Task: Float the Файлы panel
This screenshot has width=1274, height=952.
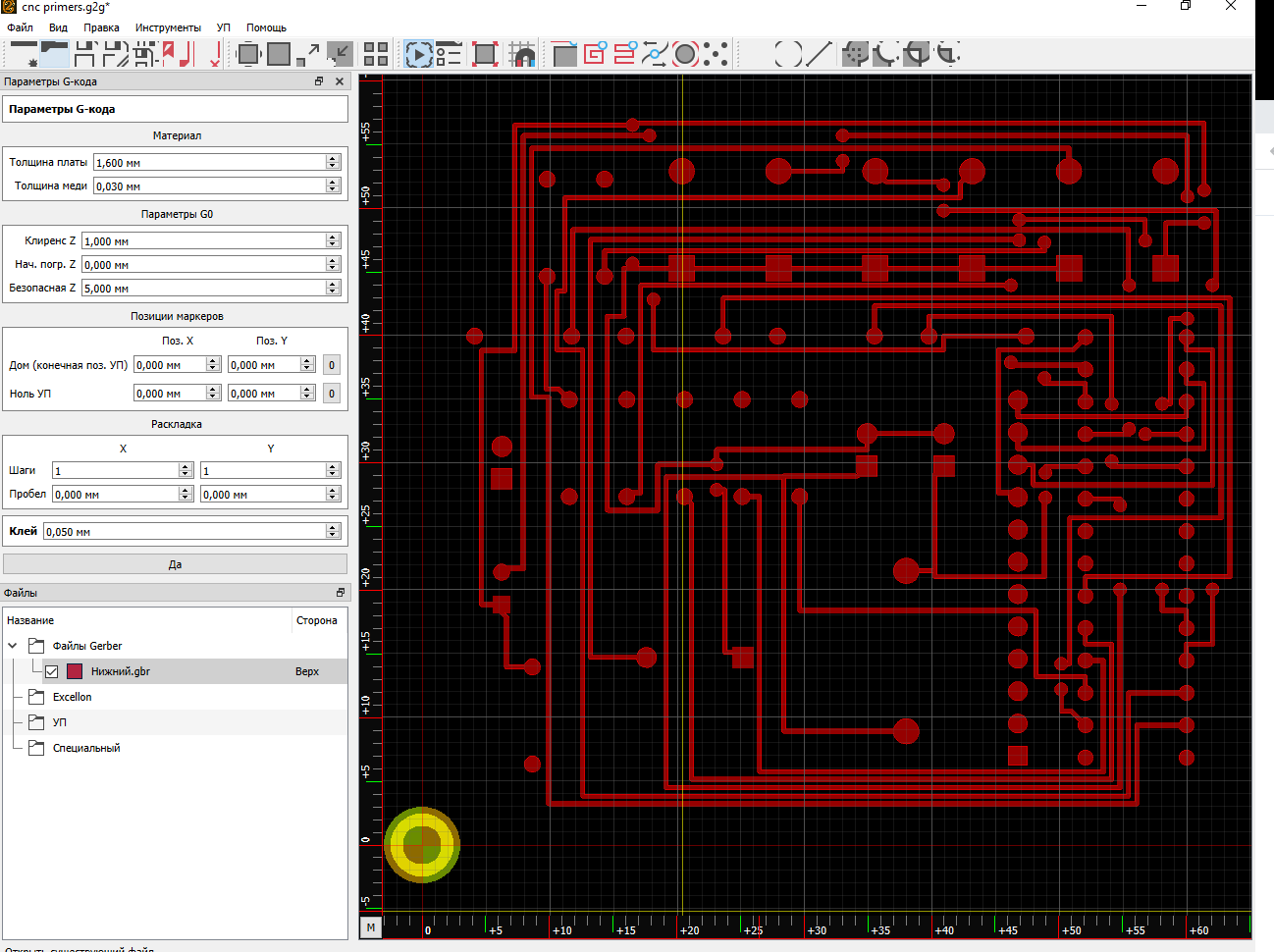Action: click(341, 593)
